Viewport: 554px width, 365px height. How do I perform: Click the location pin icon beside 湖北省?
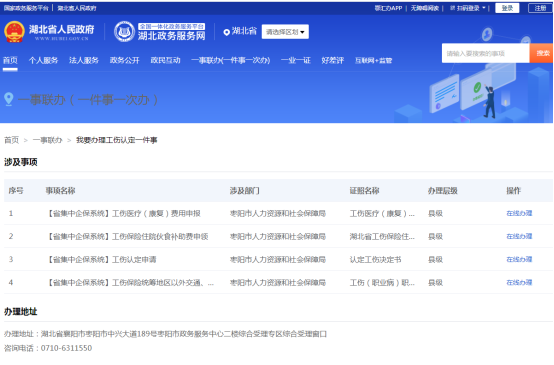coord(226,32)
